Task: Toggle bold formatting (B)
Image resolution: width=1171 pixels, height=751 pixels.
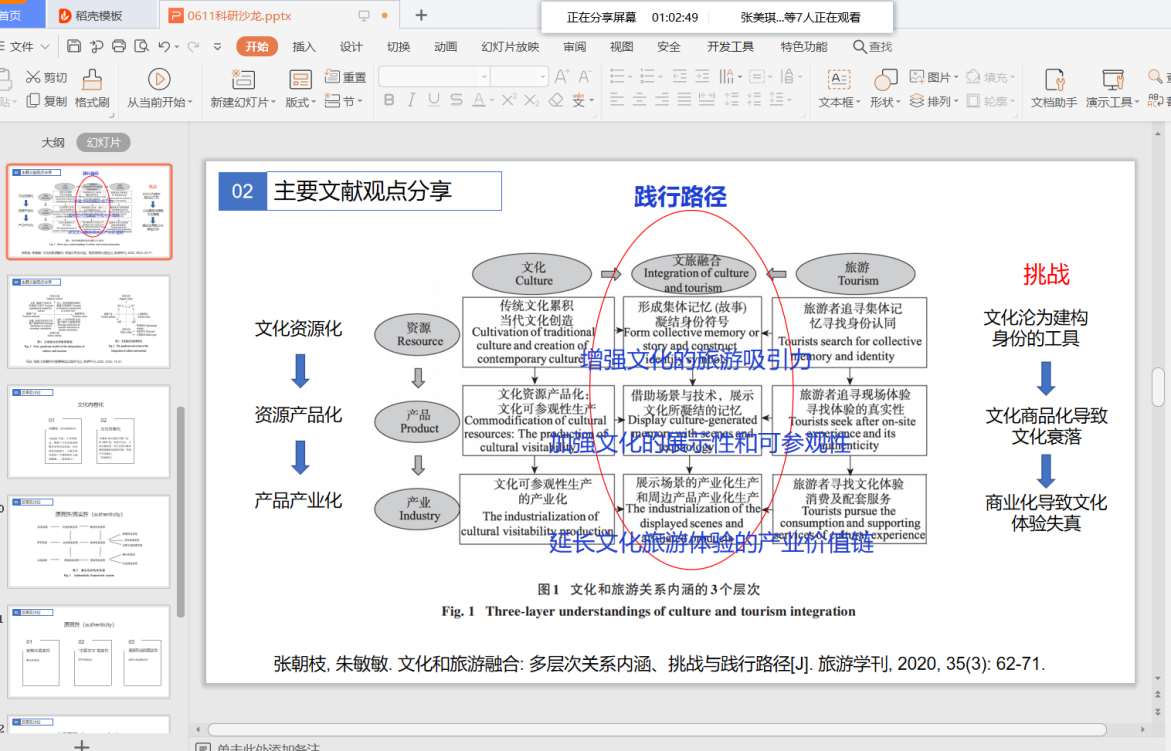Action: tap(389, 100)
